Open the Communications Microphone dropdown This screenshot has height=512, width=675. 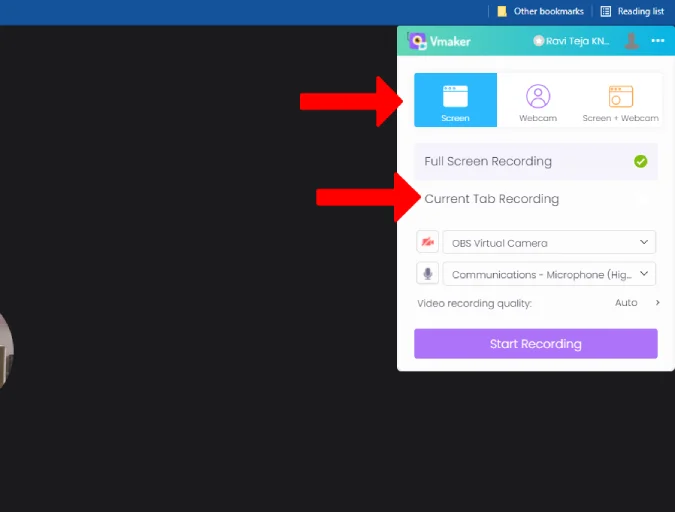549,274
